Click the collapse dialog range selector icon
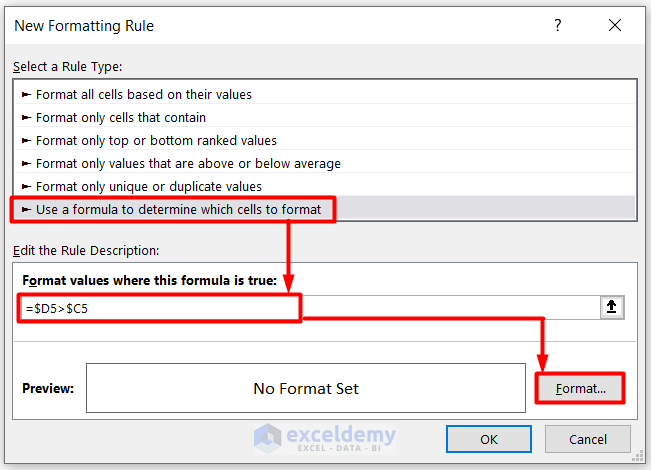The image size is (651, 470). [x=612, y=308]
